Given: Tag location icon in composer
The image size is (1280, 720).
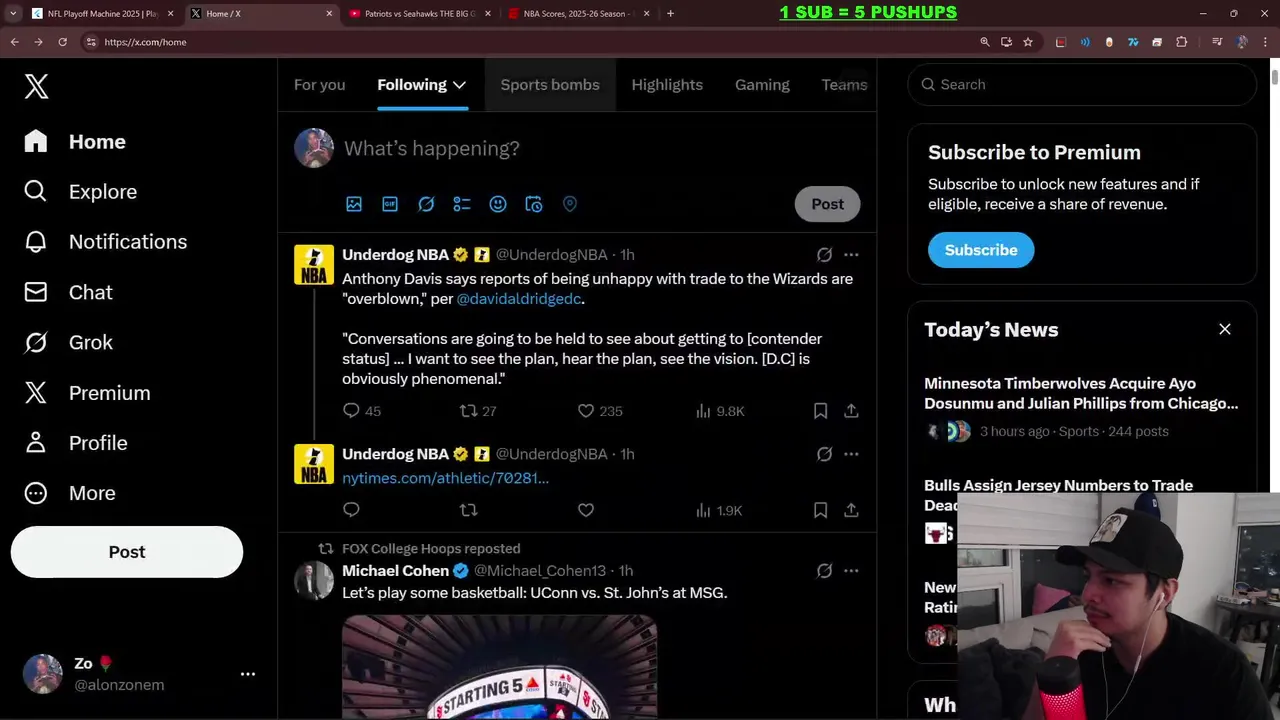Looking at the screenshot, I should click(x=570, y=204).
